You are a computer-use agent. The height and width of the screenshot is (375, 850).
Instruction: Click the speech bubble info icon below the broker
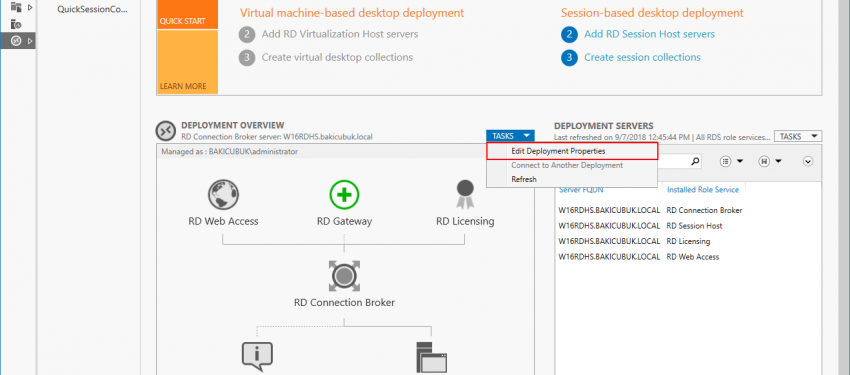256,356
